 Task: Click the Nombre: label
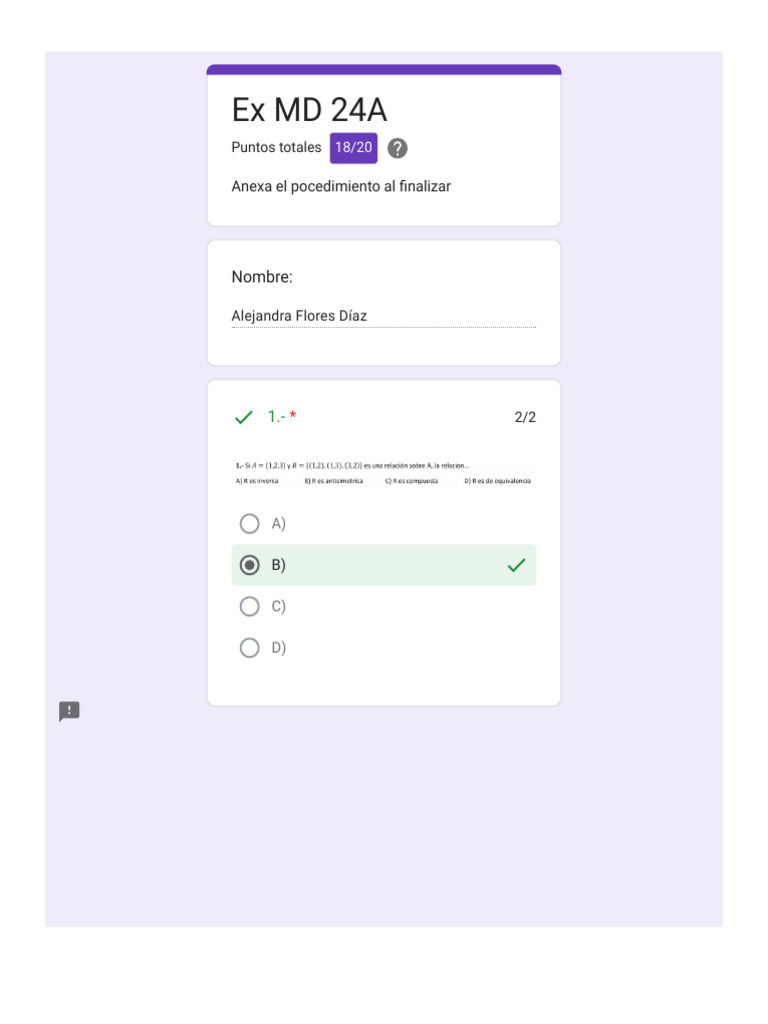[x=262, y=277]
